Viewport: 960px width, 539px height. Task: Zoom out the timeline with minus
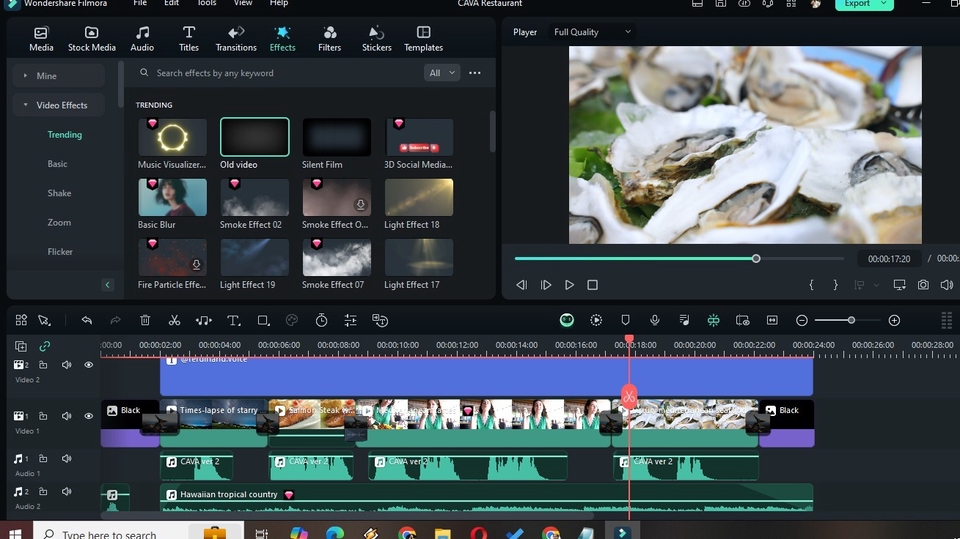click(x=801, y=320)
